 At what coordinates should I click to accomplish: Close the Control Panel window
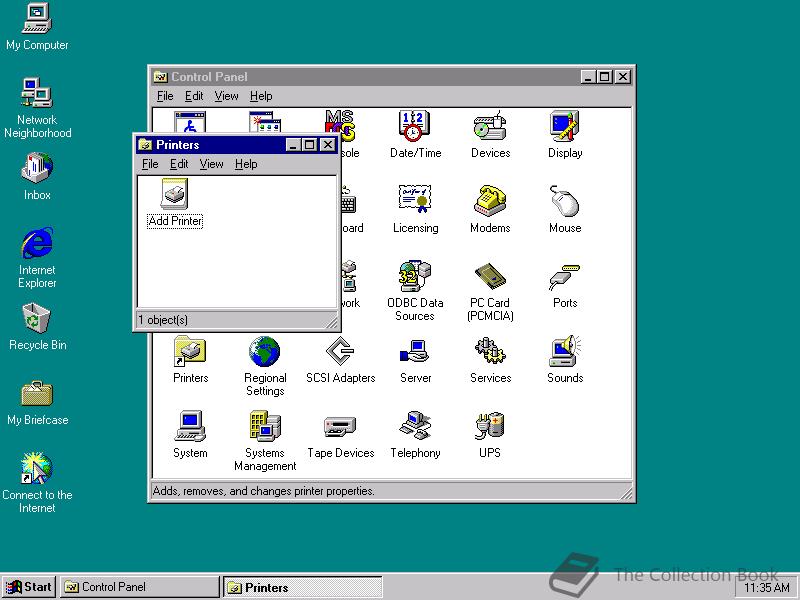tap(623, 77)
